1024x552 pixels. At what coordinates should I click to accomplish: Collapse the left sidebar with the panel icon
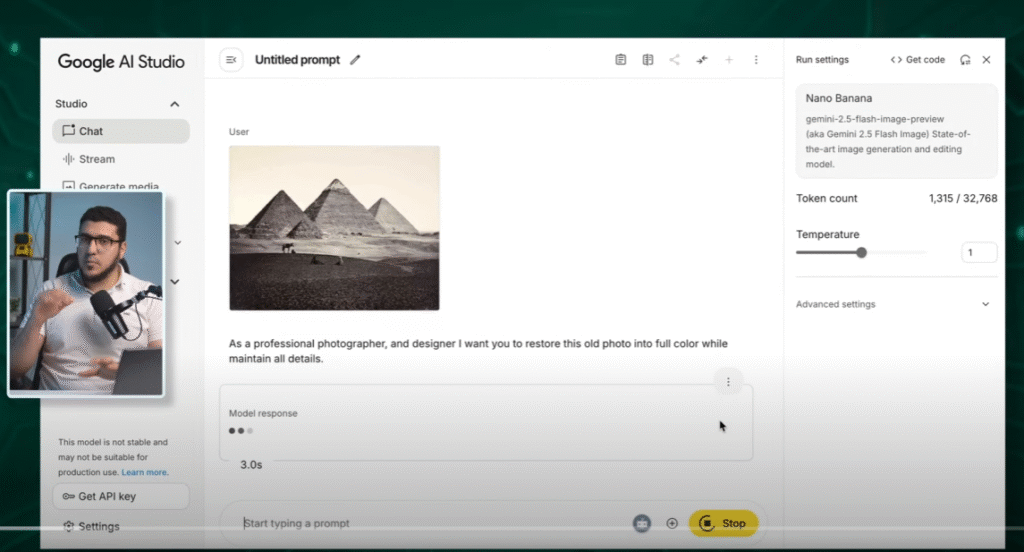pyautogui.click(x=231, y=60)
